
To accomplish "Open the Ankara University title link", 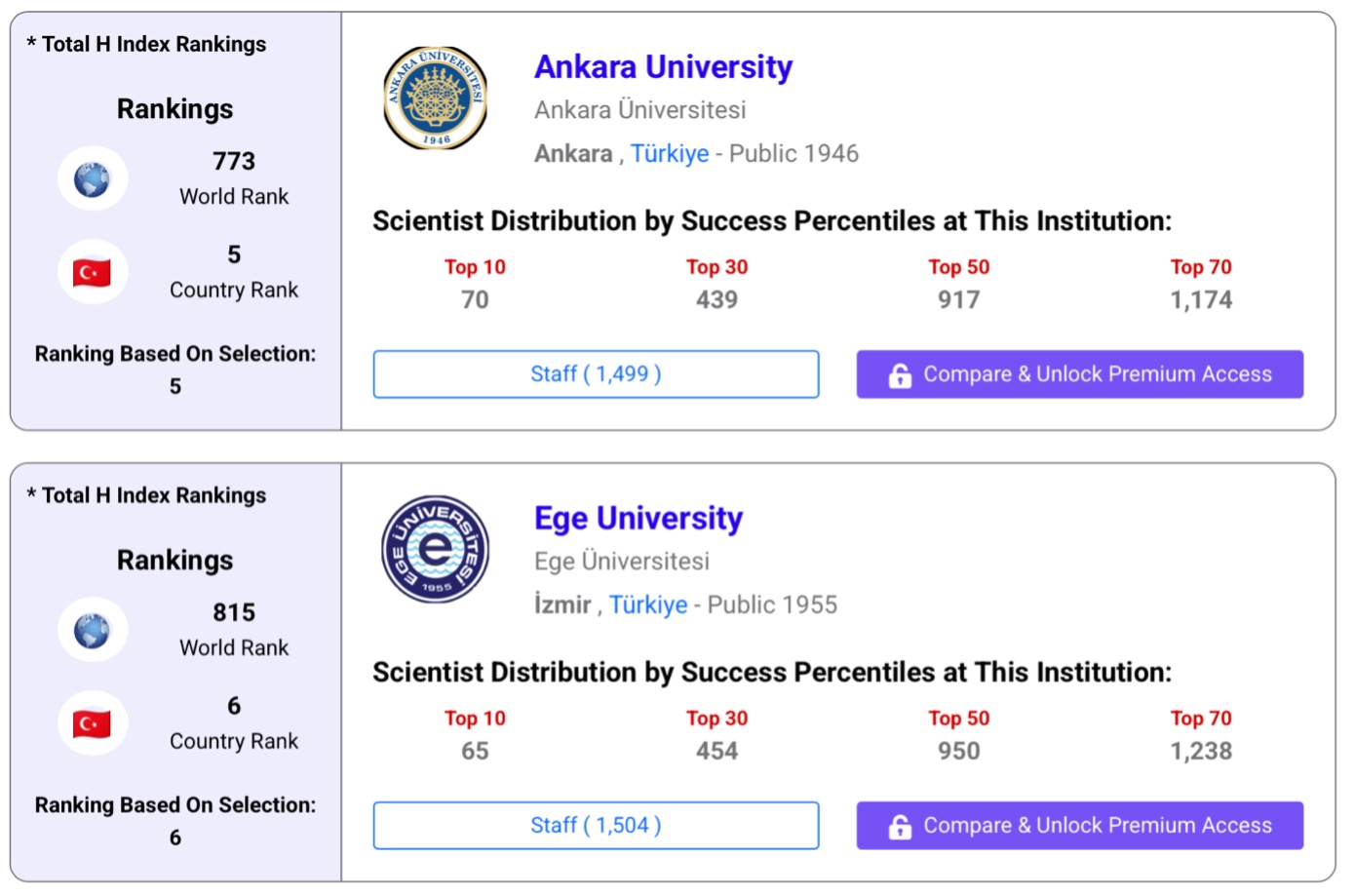I will pos(663,67).
